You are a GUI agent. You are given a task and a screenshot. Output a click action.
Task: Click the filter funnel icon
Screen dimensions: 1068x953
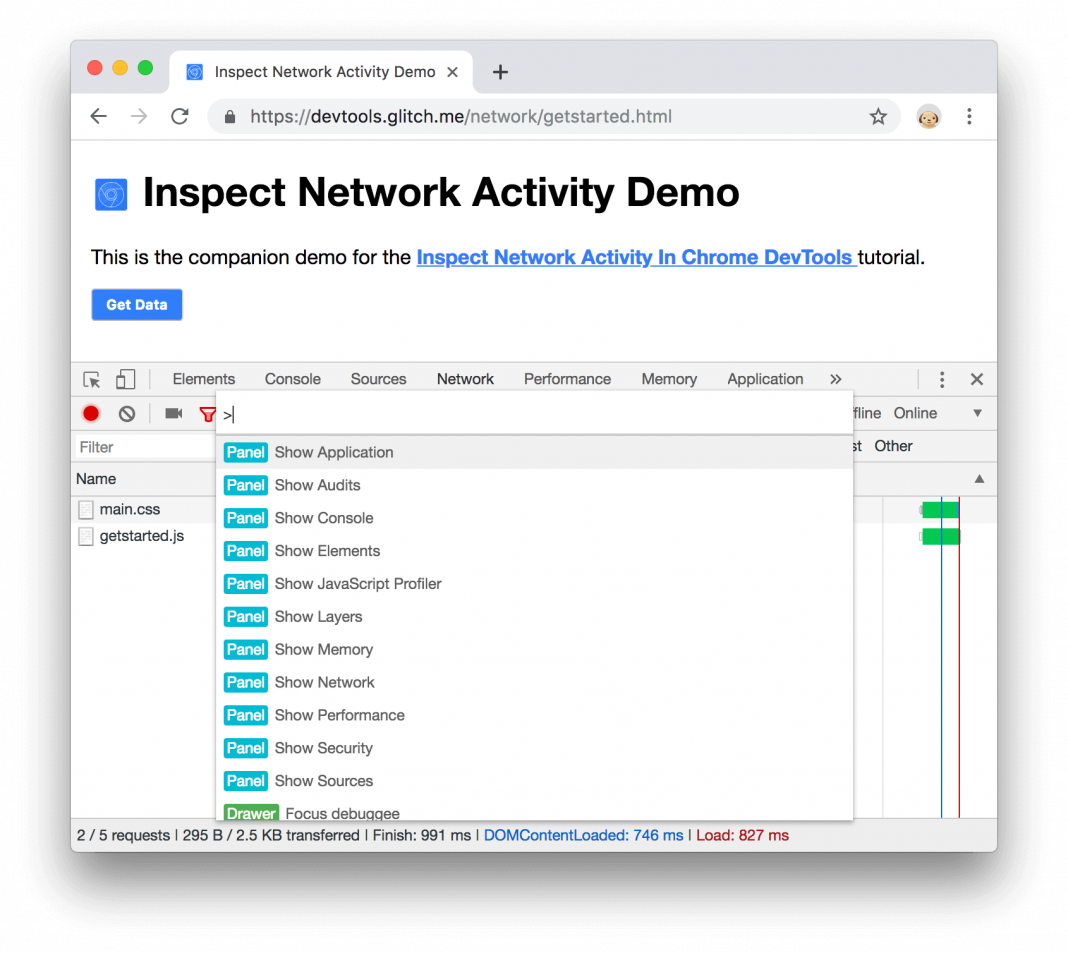[207, 413]
